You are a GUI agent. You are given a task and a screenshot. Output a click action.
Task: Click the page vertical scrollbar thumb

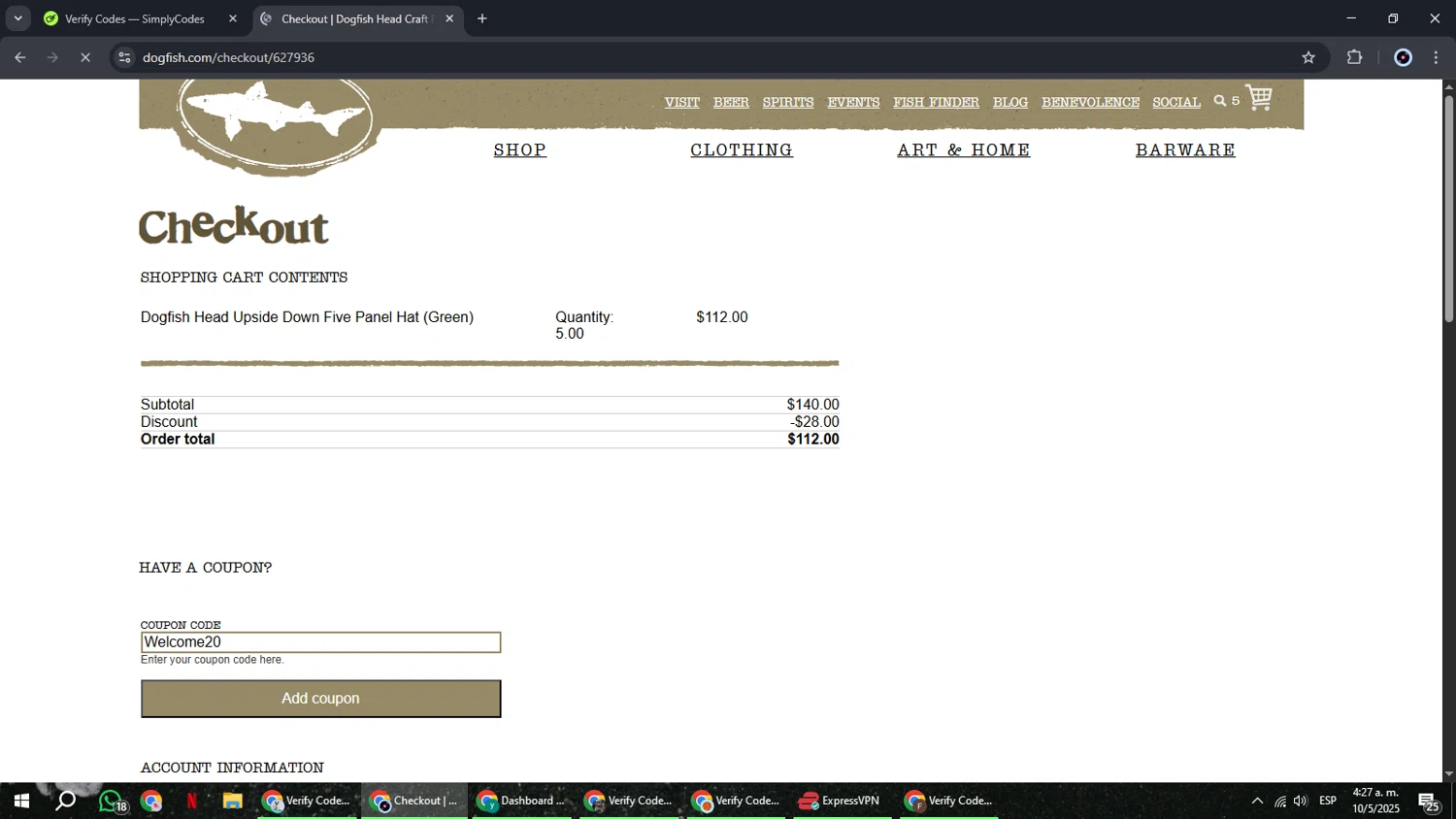[1448, 209]
